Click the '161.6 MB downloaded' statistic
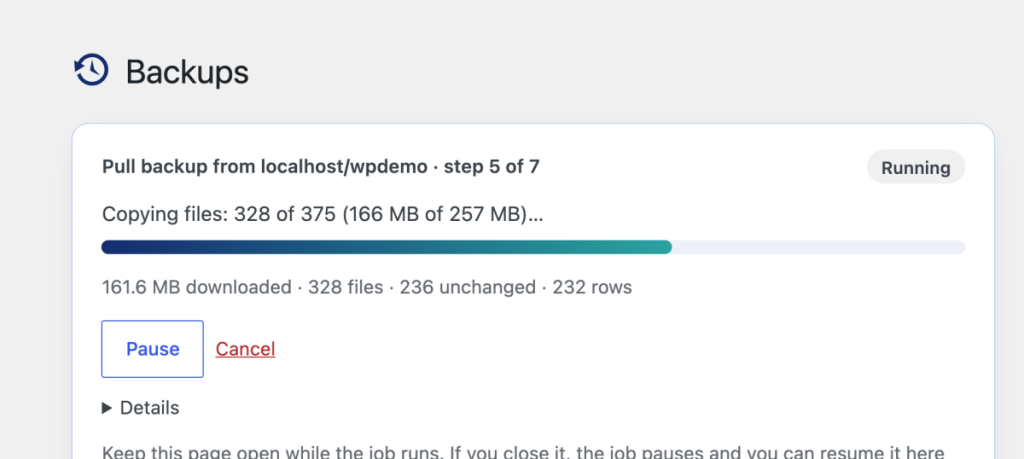 [197, 287]
